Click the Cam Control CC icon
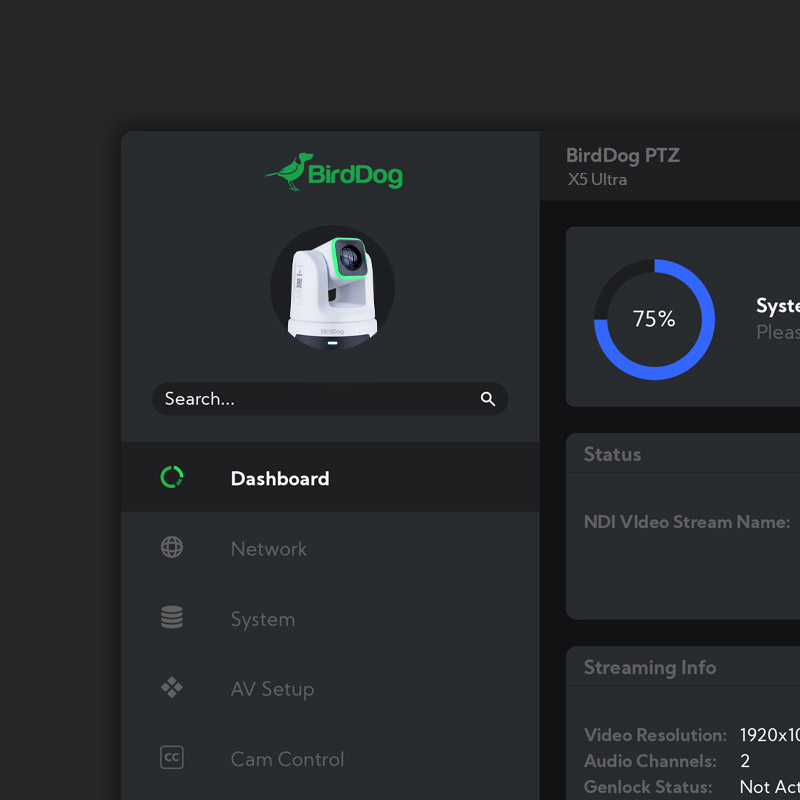 172,758
